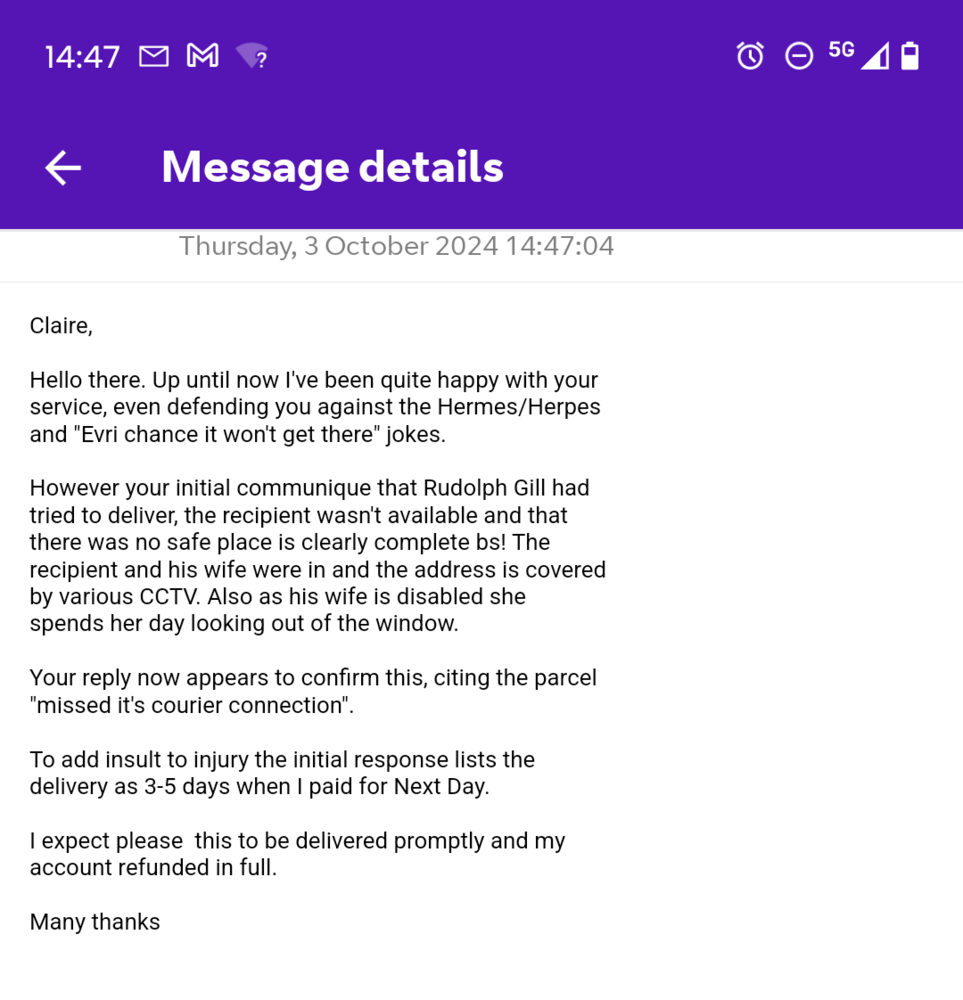Screen dimensions: 963x1000
Task: Tap the battery status icon
Action: click(x=910, y=56)
